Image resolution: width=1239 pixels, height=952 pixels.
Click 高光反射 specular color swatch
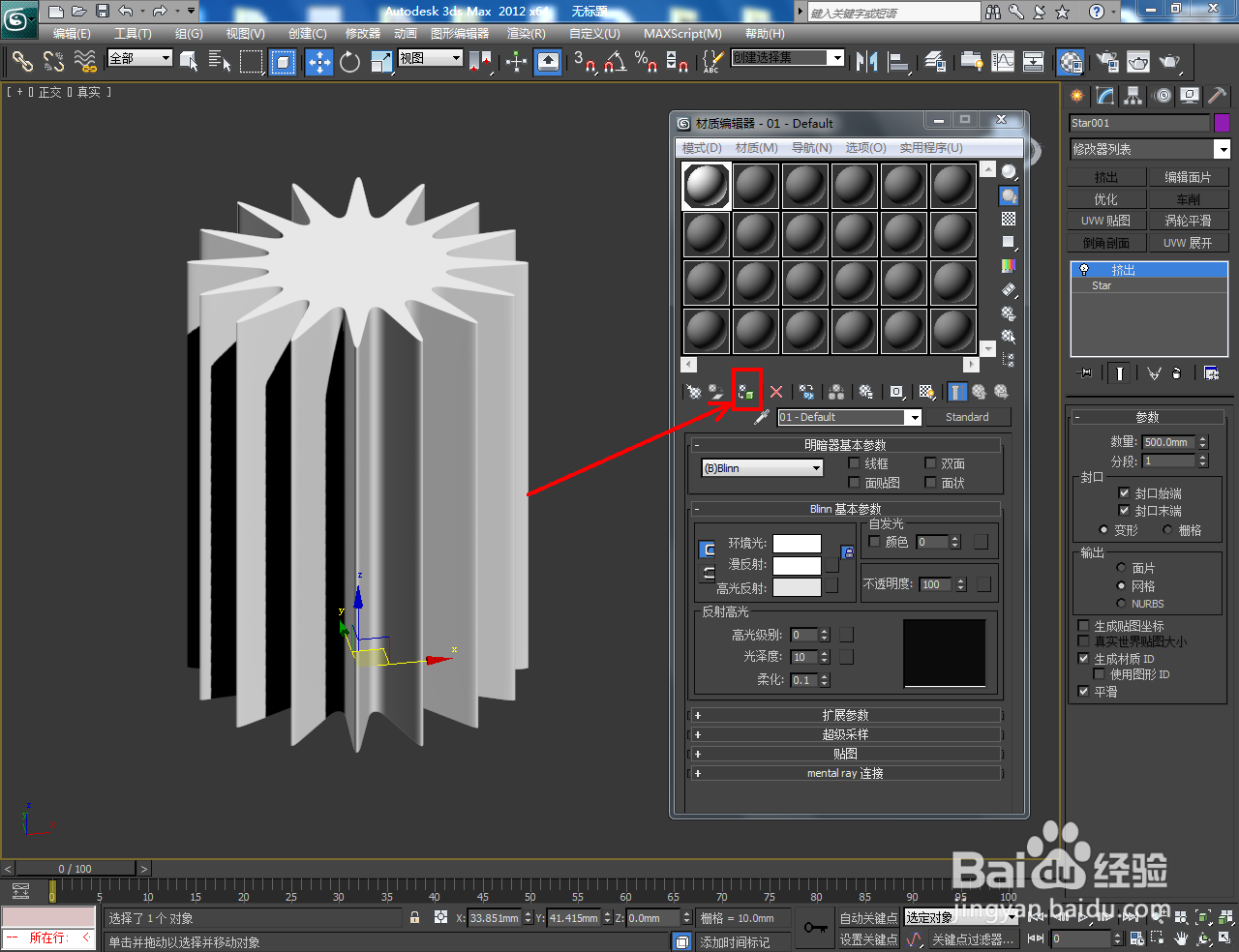(797, 587)
